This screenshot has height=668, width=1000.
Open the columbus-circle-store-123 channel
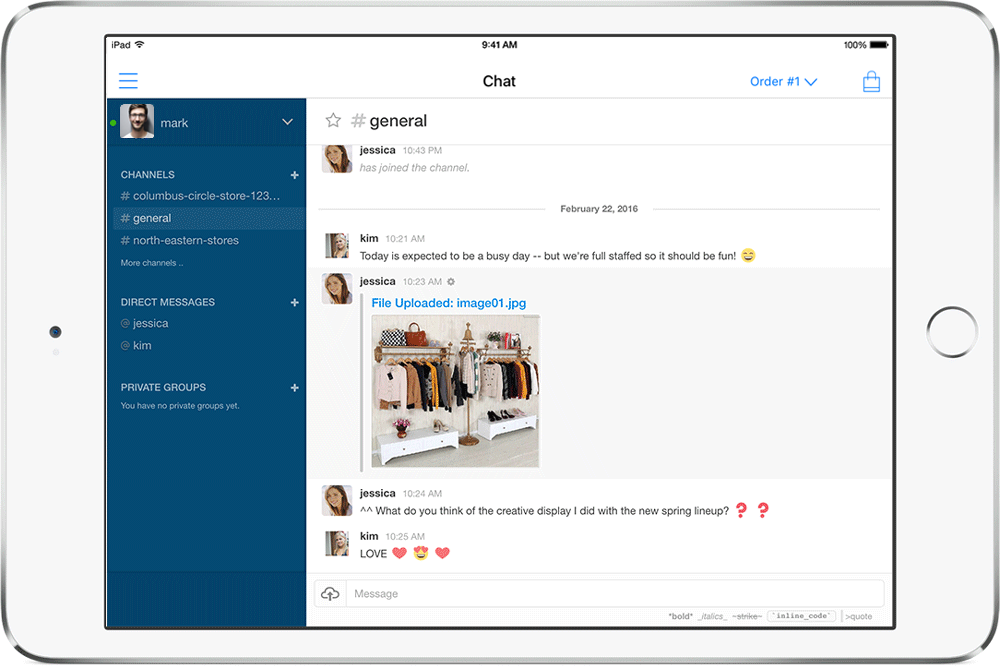(x=200, y=196)
